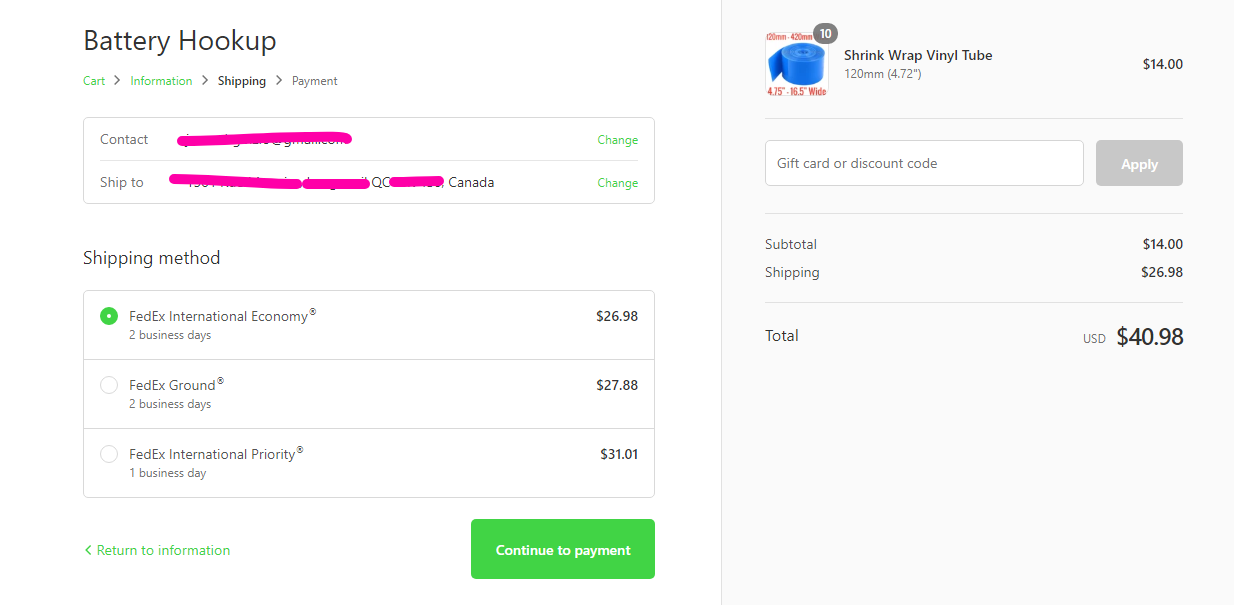Open the Payment breadcrumb step

tap(315, 81)
